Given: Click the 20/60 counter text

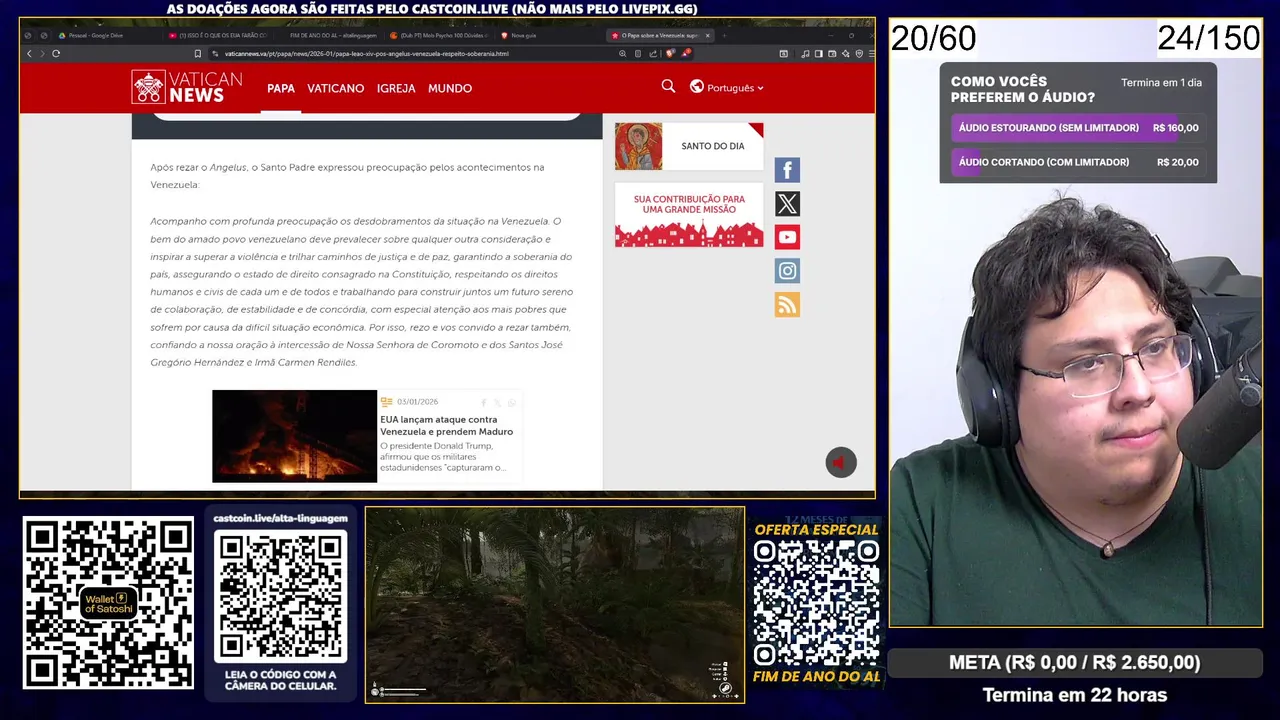Looking at the screenshot, I should click(x=933, y=38).
